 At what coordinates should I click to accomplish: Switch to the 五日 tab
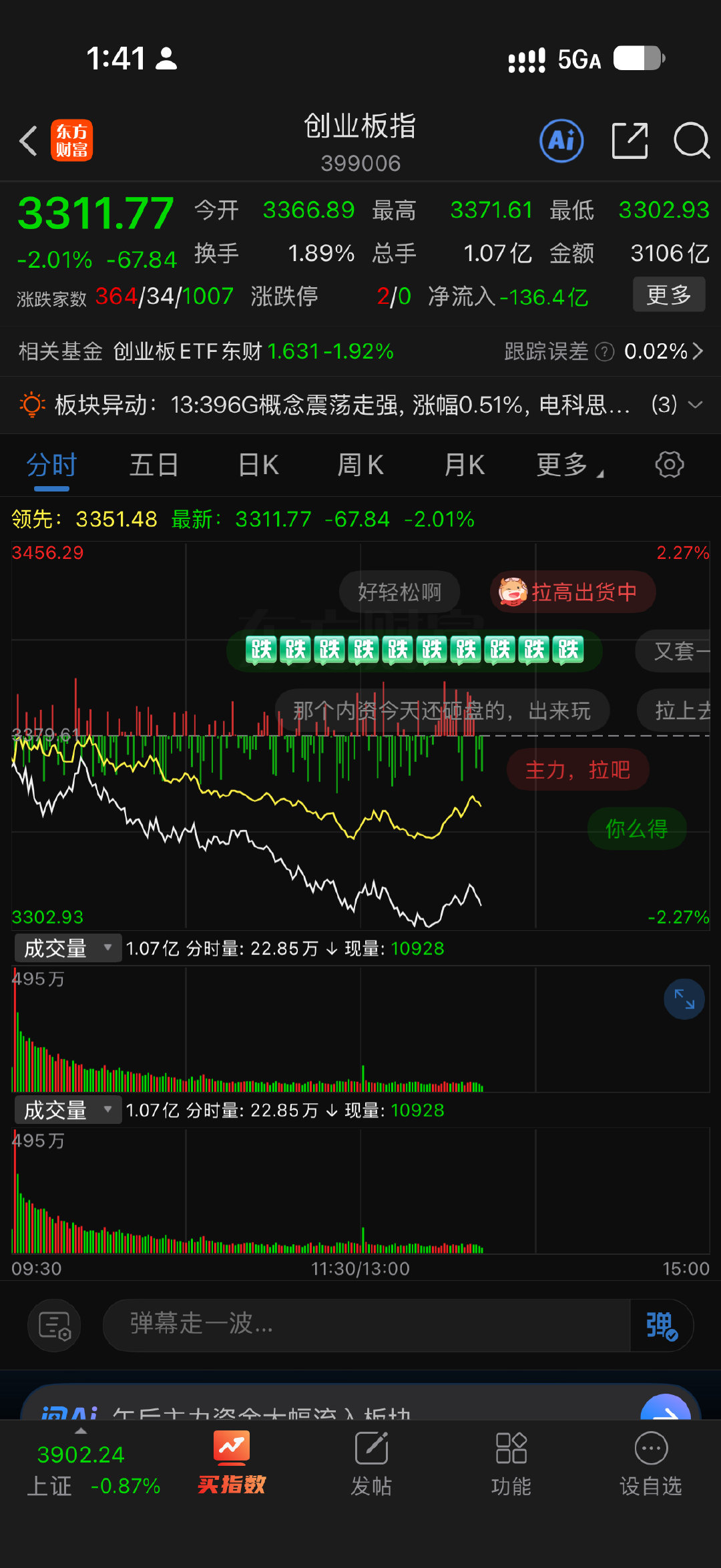[x=154, y=465]
